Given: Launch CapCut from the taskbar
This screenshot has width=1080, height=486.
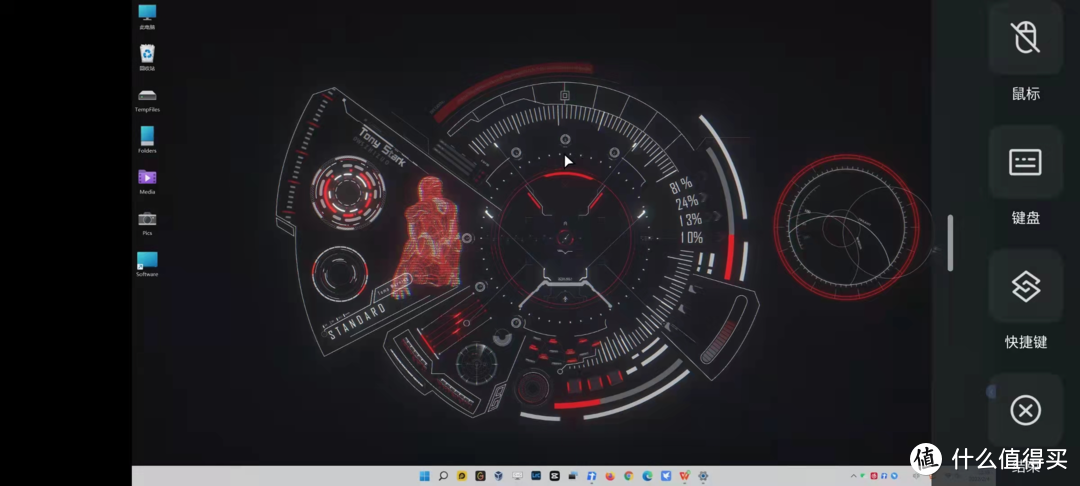Looking at the screenshot, I should click(554, 476).
